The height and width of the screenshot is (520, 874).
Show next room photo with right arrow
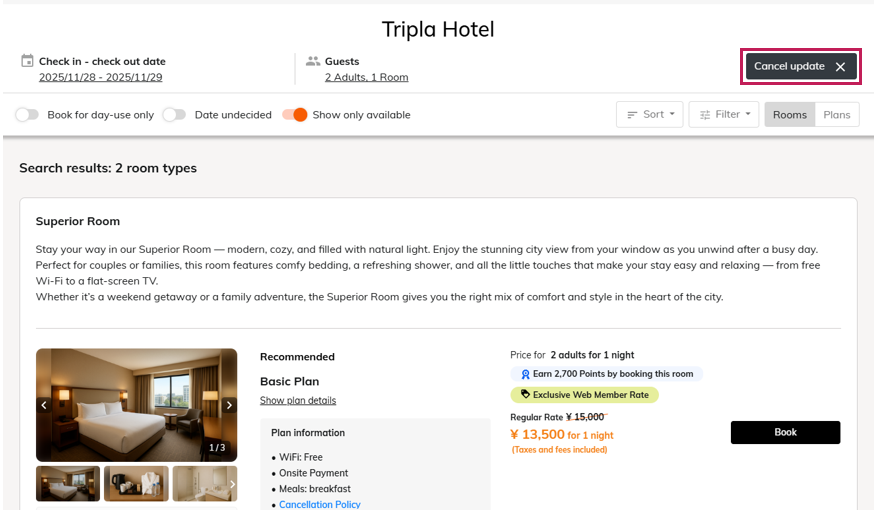pyautogui.click(x=229, y=405)
